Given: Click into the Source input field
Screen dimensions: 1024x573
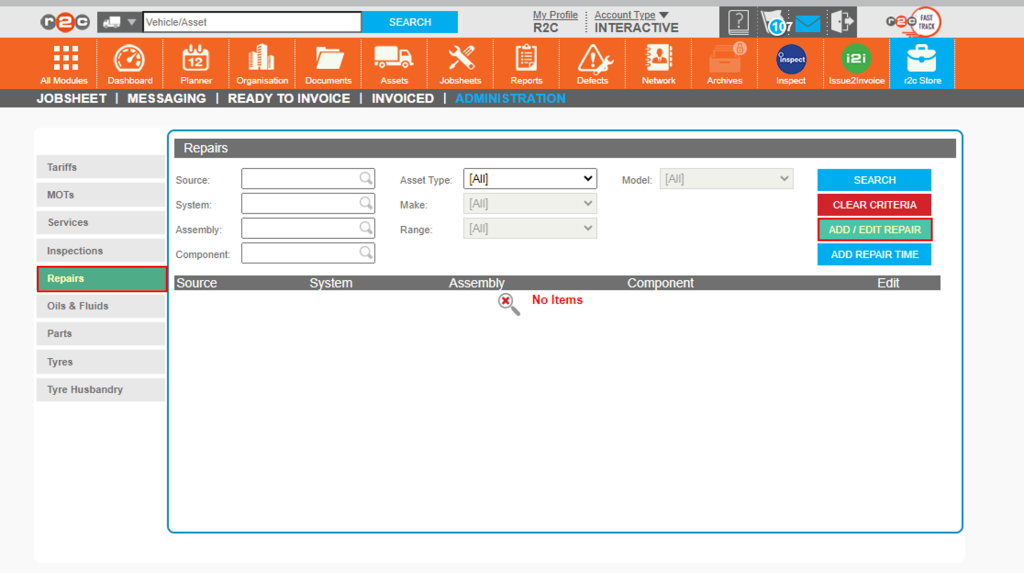Looking at the screenshot, I should 308,178.
